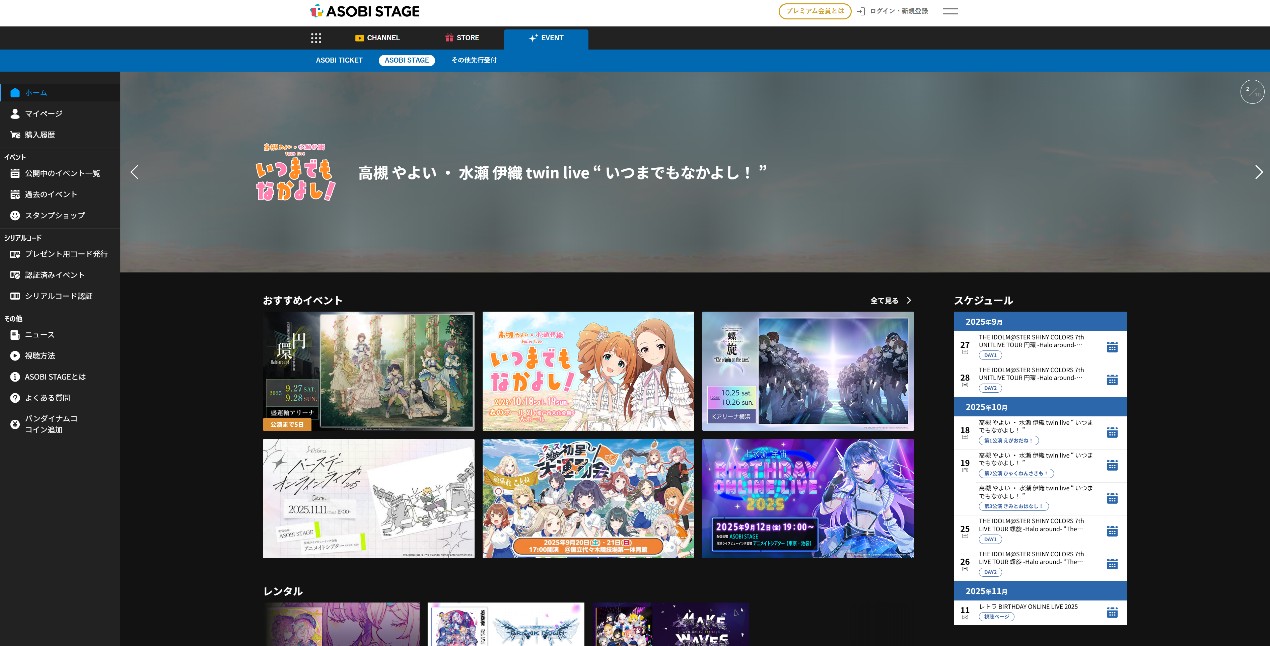This screenshot has height=646, width=1270.
Task: Switch to the CHANNEL tab
Action: [x=377, y=38]
